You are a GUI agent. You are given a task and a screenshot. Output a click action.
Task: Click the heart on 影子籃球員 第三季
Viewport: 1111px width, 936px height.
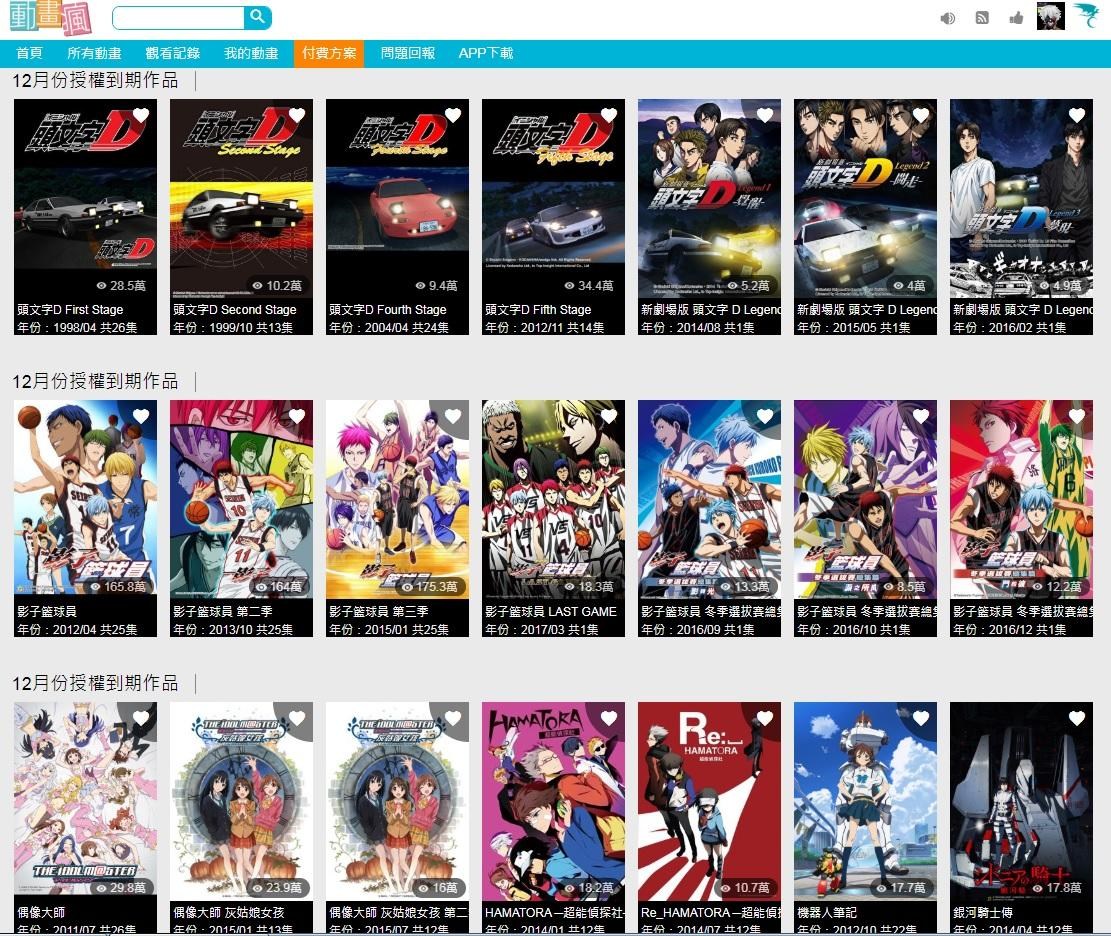point(453,416)
